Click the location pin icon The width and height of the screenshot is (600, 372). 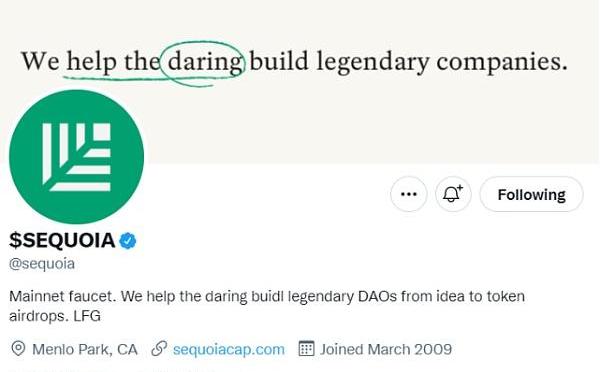(x=18, y=349)
